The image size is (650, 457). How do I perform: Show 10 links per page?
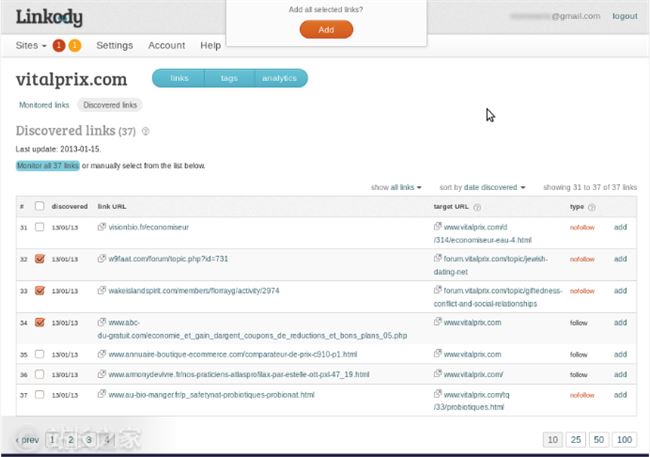click(x=553, y=440)
